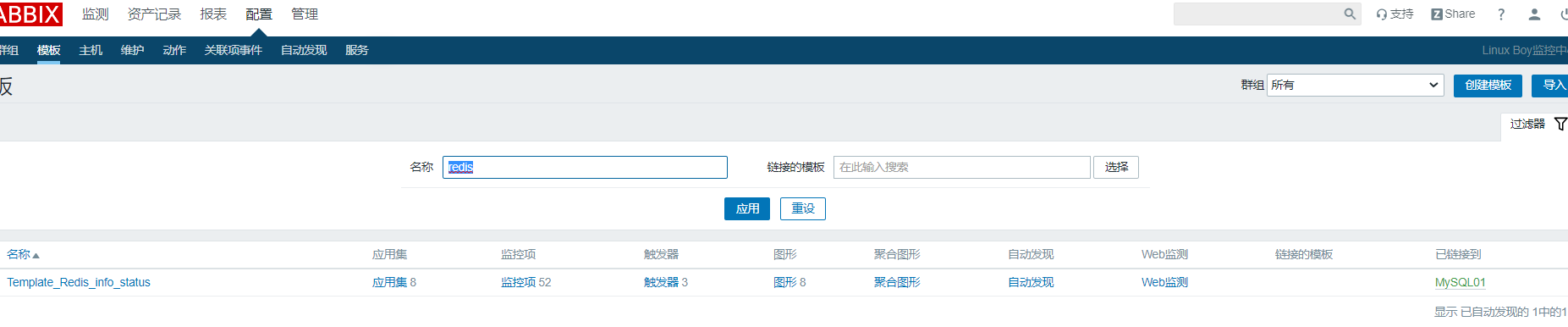Switch to the 主机 tab
1568x327 pixels.
pyautogui.click(x=91, y=50)
